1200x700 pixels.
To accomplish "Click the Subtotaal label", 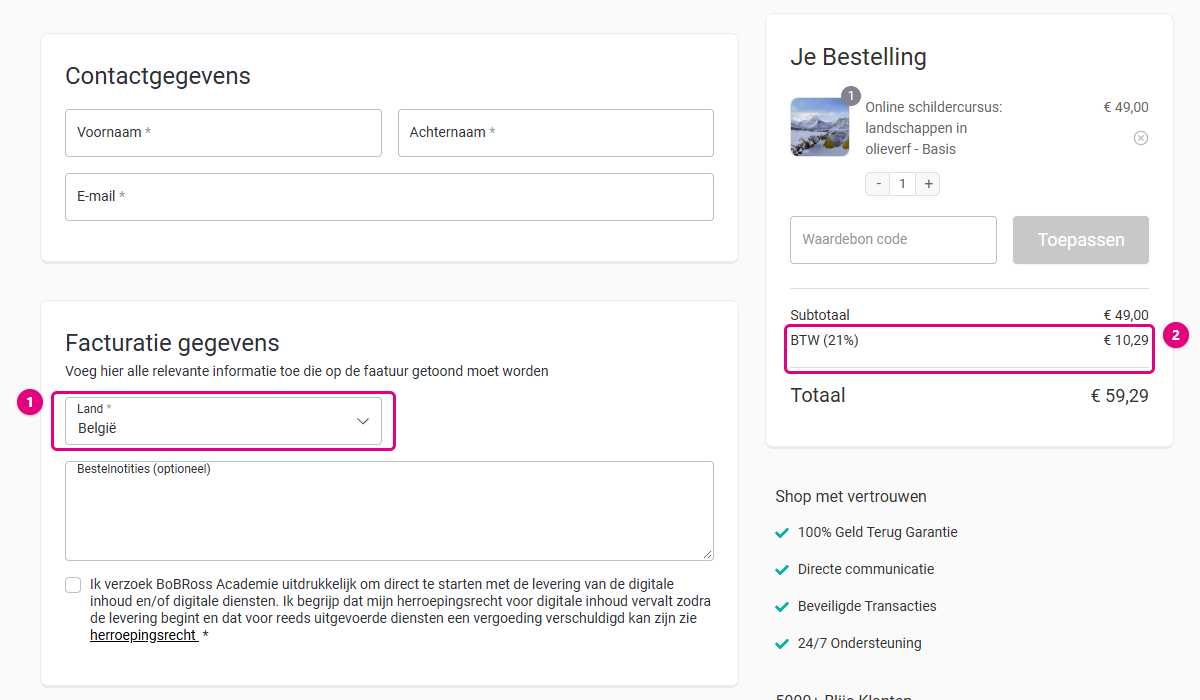I will click(820, 315).
